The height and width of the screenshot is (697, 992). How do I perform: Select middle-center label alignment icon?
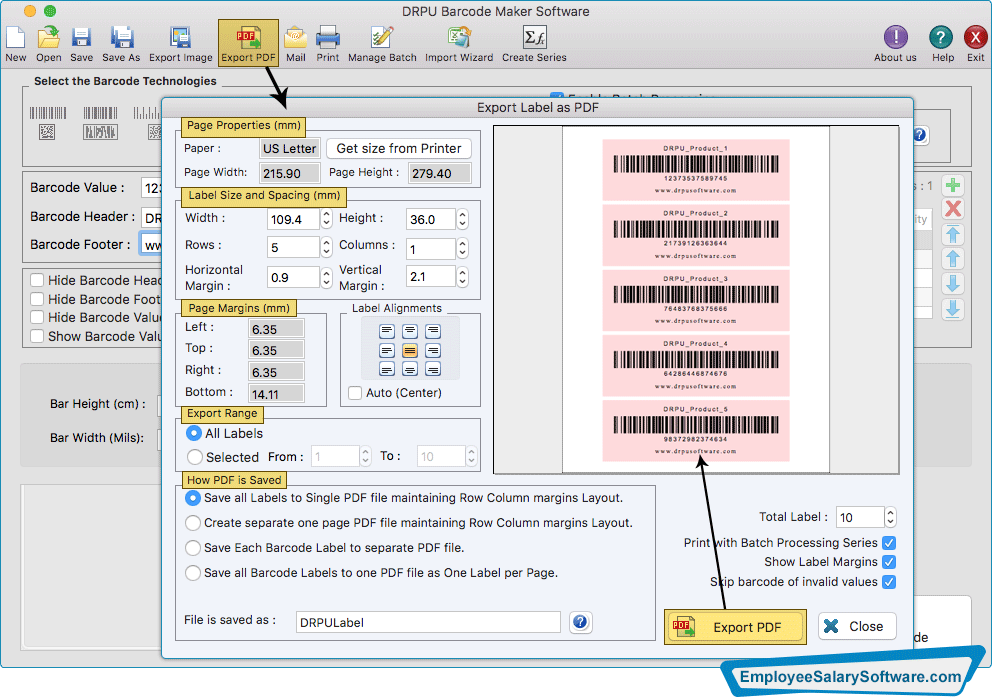click(410, 350)
